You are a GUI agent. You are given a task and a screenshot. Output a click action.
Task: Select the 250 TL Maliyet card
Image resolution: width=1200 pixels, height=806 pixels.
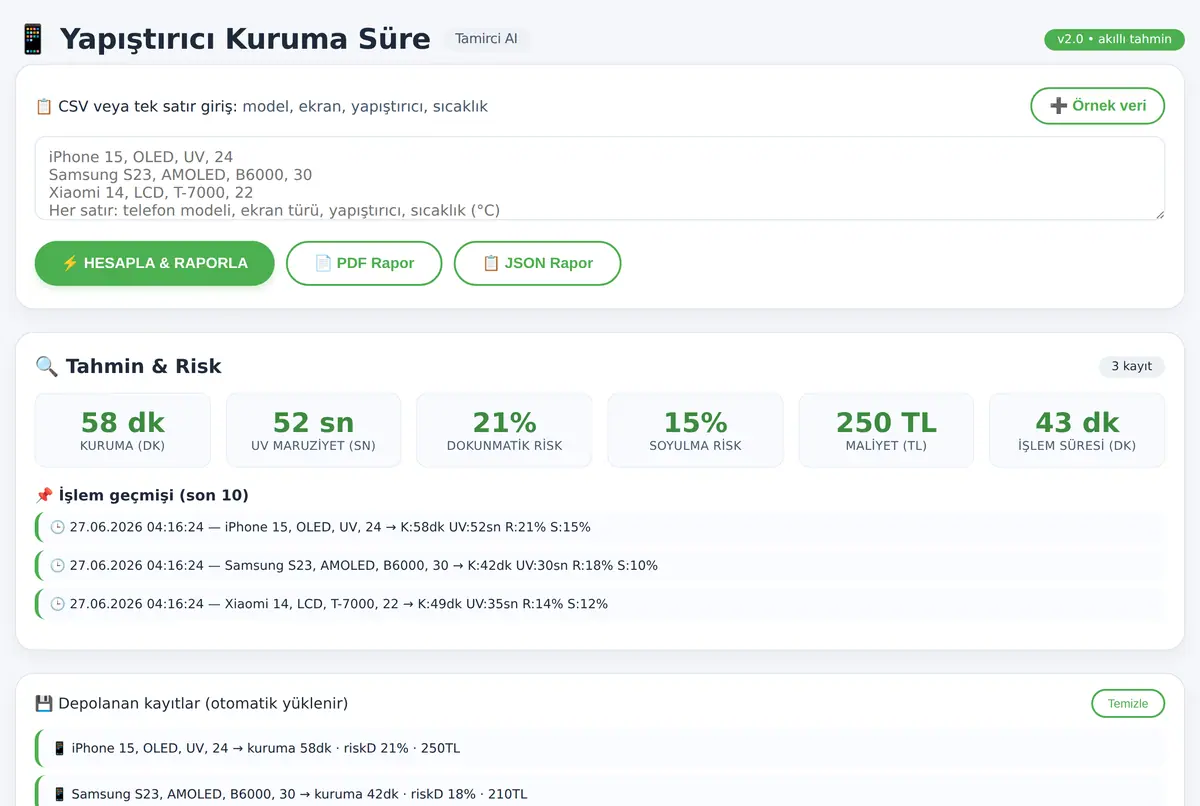(886, 430)
